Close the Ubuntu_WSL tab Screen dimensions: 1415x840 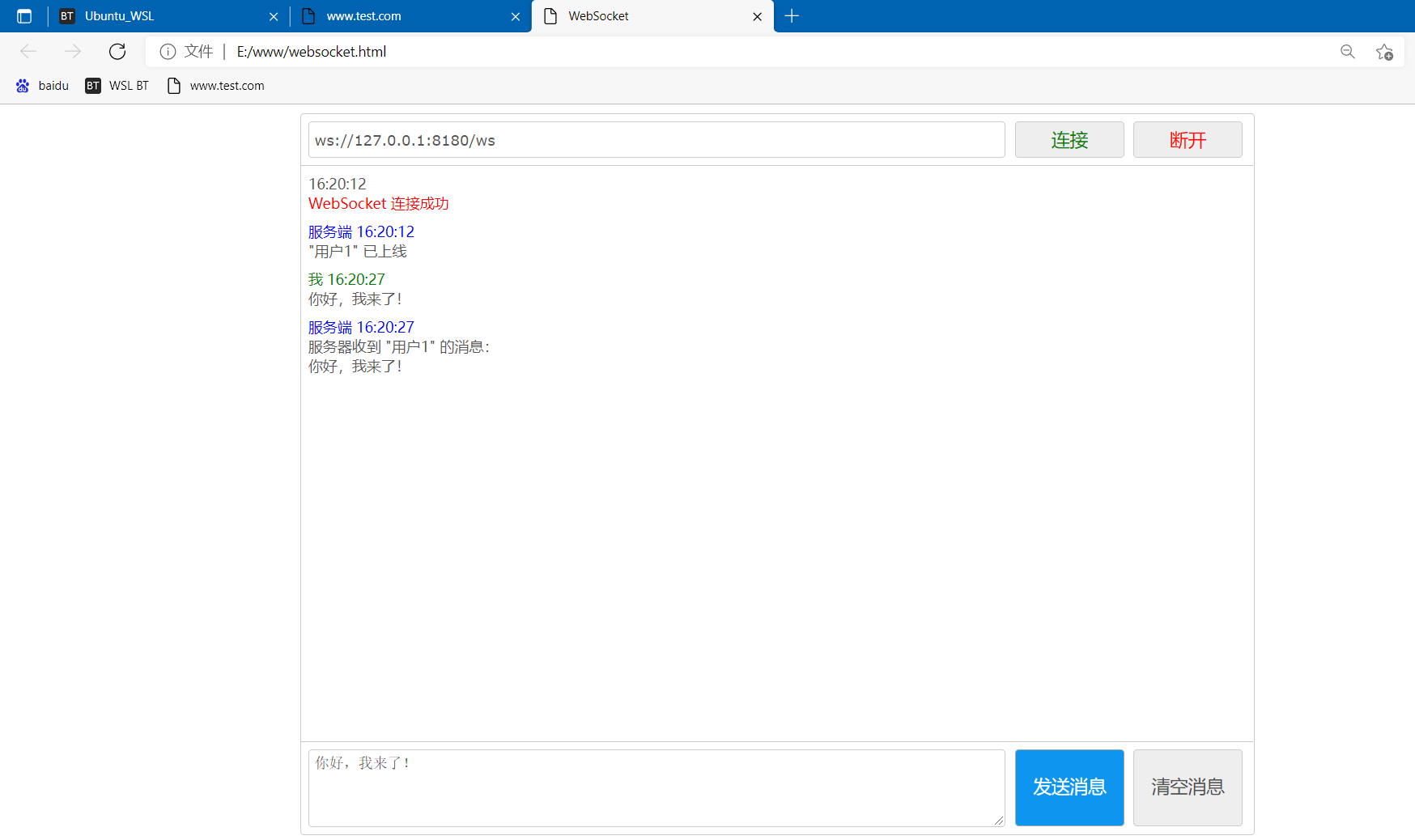tap(274, 16)
